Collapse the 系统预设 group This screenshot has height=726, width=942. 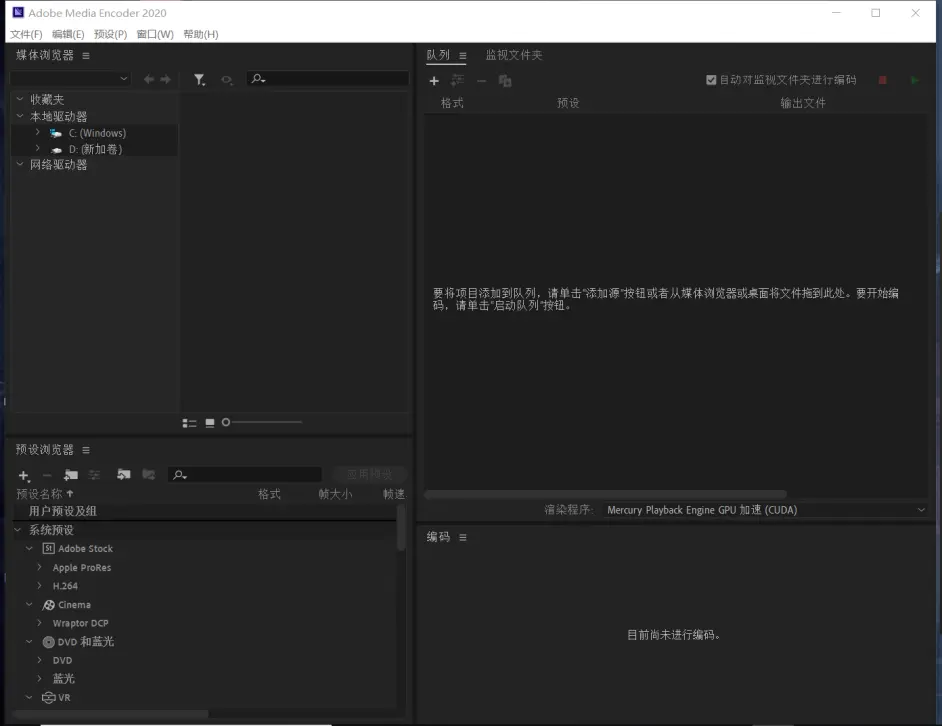pyautogui.click(x=18, y=529)
